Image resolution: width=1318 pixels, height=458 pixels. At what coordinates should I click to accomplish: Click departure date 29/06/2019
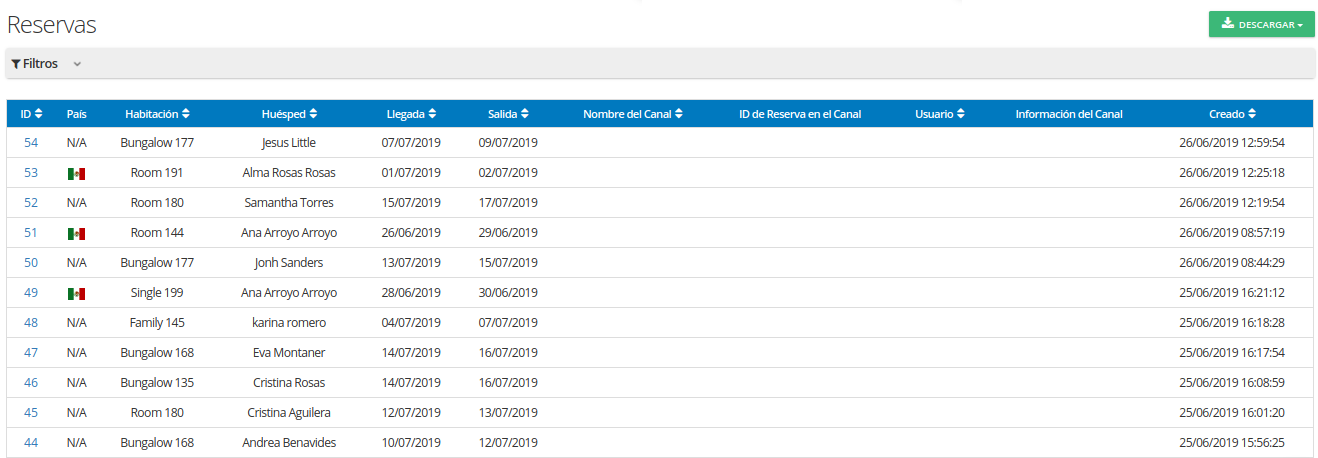(508, 233)
